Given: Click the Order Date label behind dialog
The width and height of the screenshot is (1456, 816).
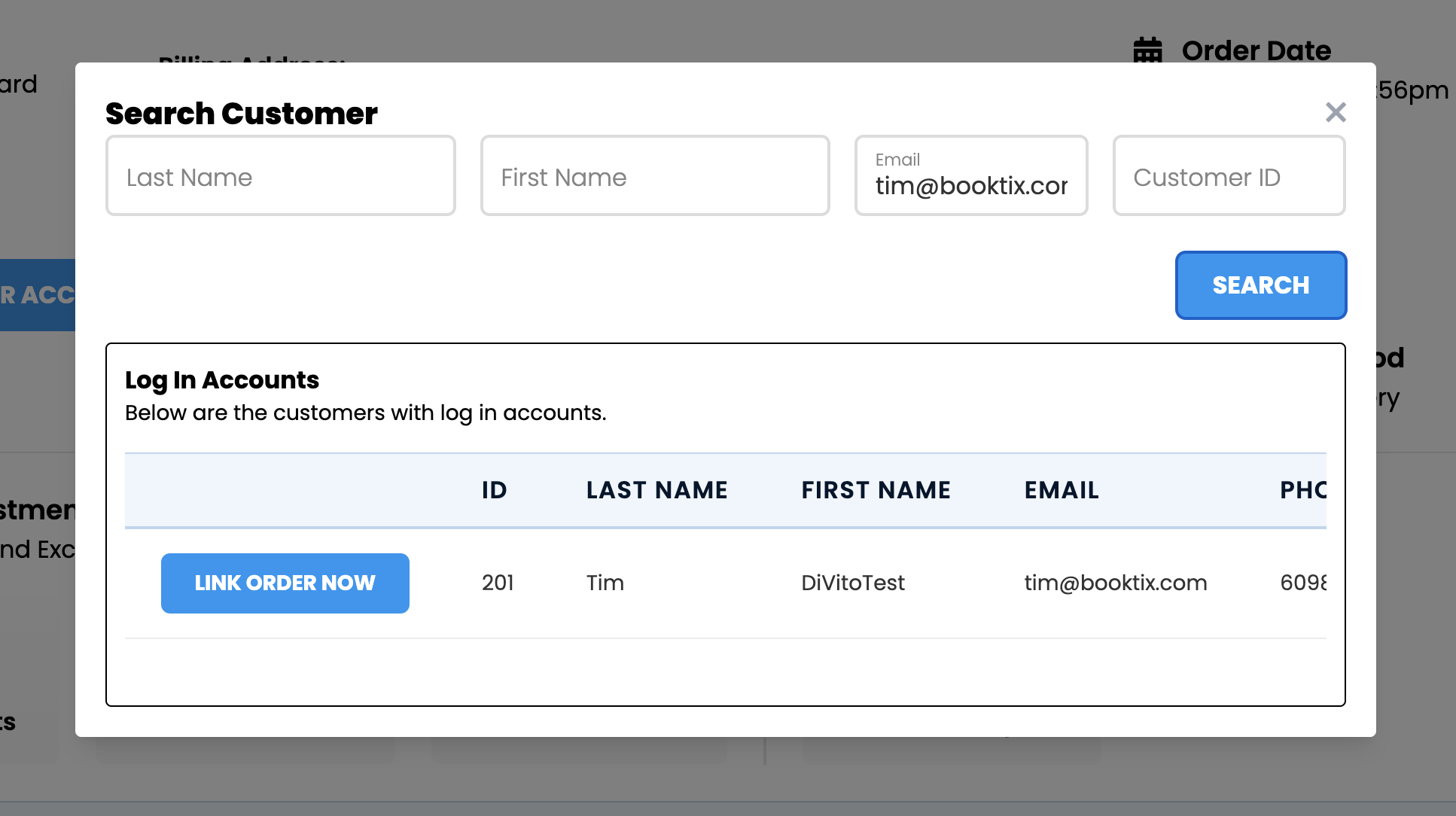Looking at the screenshot, I should coord(1256,50).
